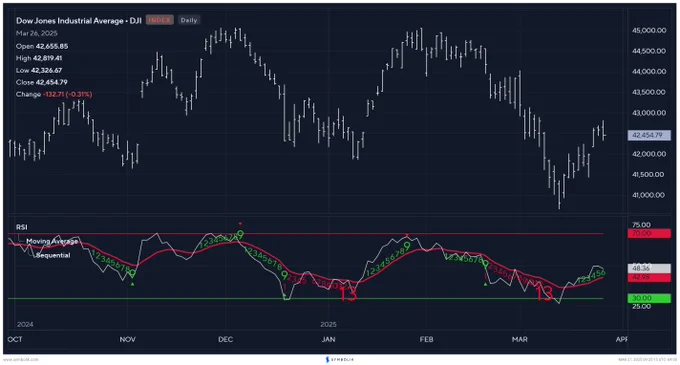Click the Mar 26, 2025 date label
This screenshot has width=680, height=365.
(x=37, y=33)
